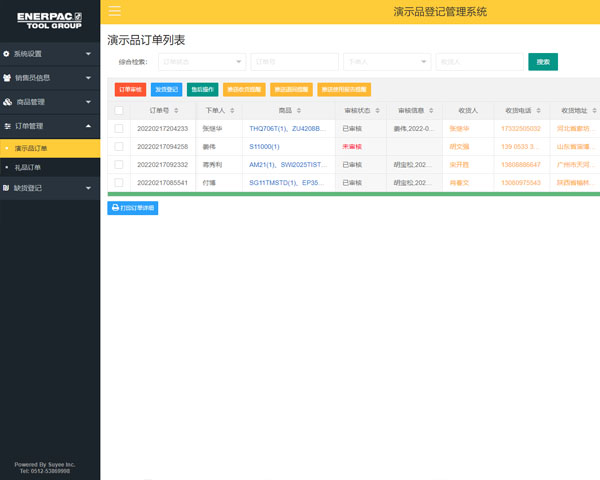Click the people icon beside 销售员信息
The image size is (600, 480).
click(7, 78)
